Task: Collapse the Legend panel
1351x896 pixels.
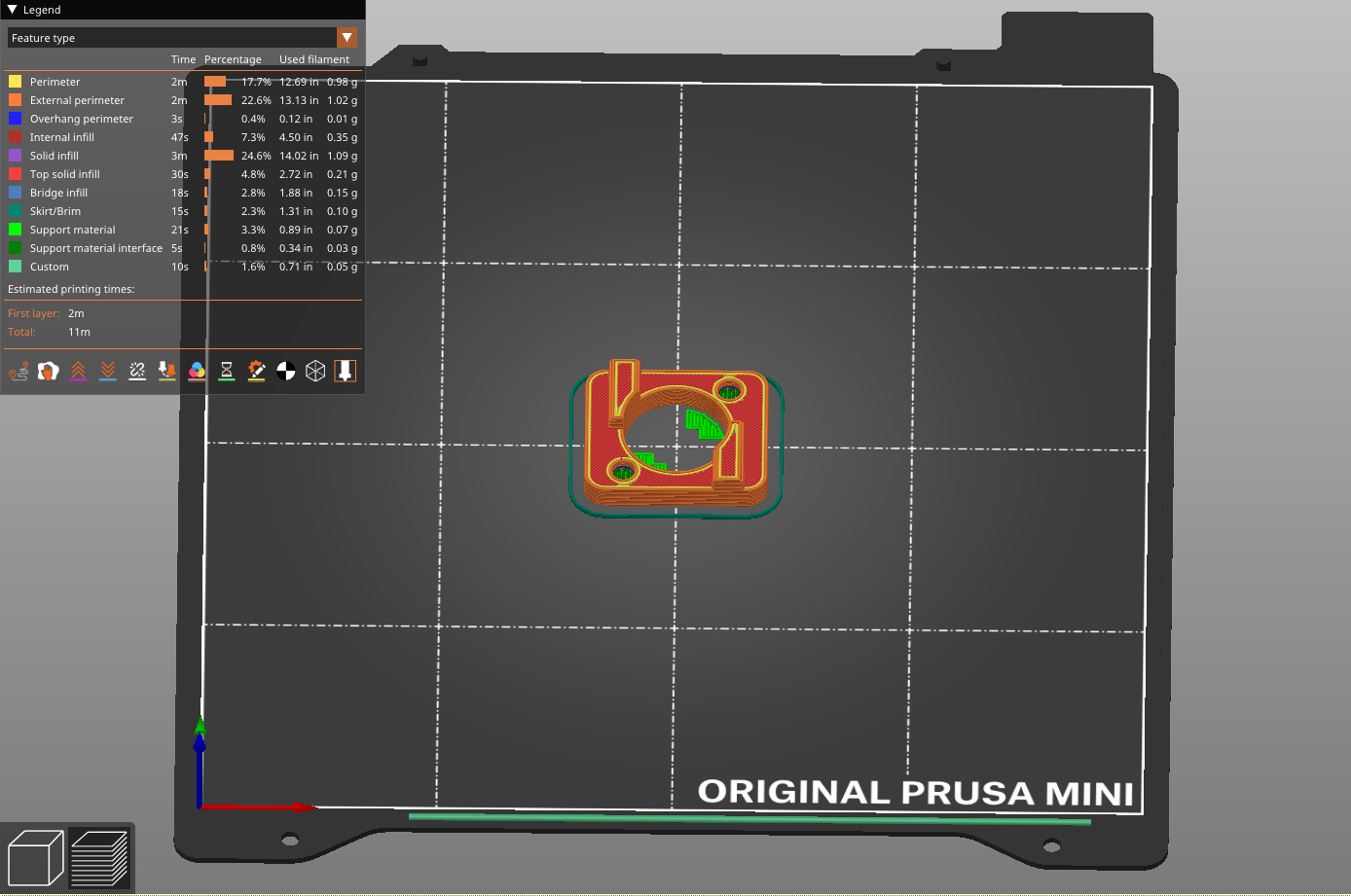Action: coord(13,10)
